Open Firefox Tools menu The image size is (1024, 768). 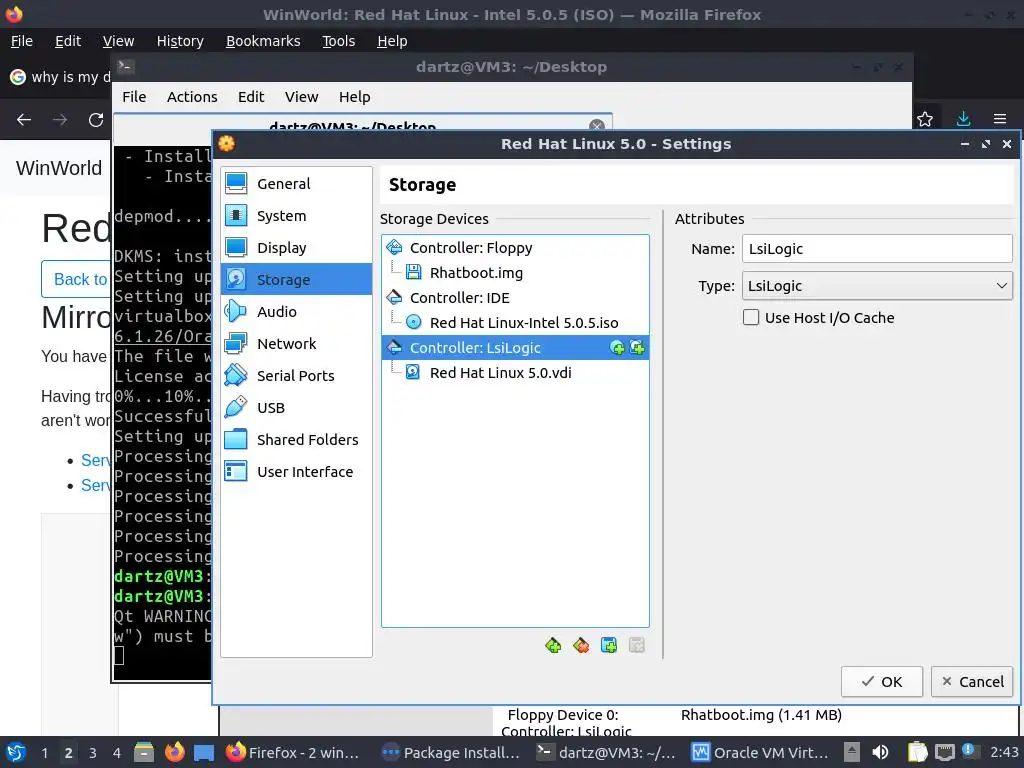pyautogui.click(x=338, y=41)
